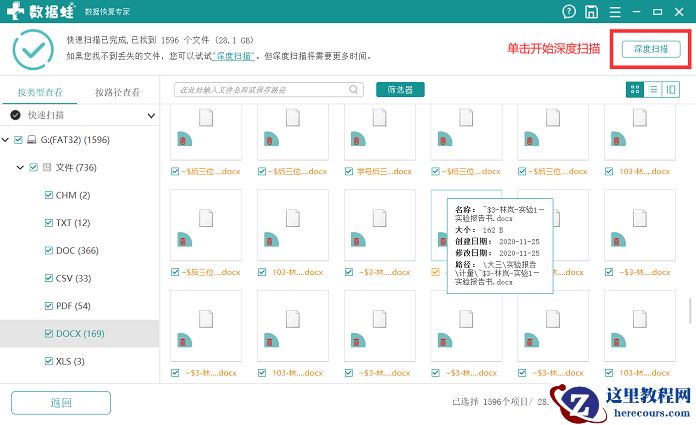The height and width of the screenshot is (425, 696).
Task: Click the black check icon beside 快速扫描
Action: [x=16, y=115]
